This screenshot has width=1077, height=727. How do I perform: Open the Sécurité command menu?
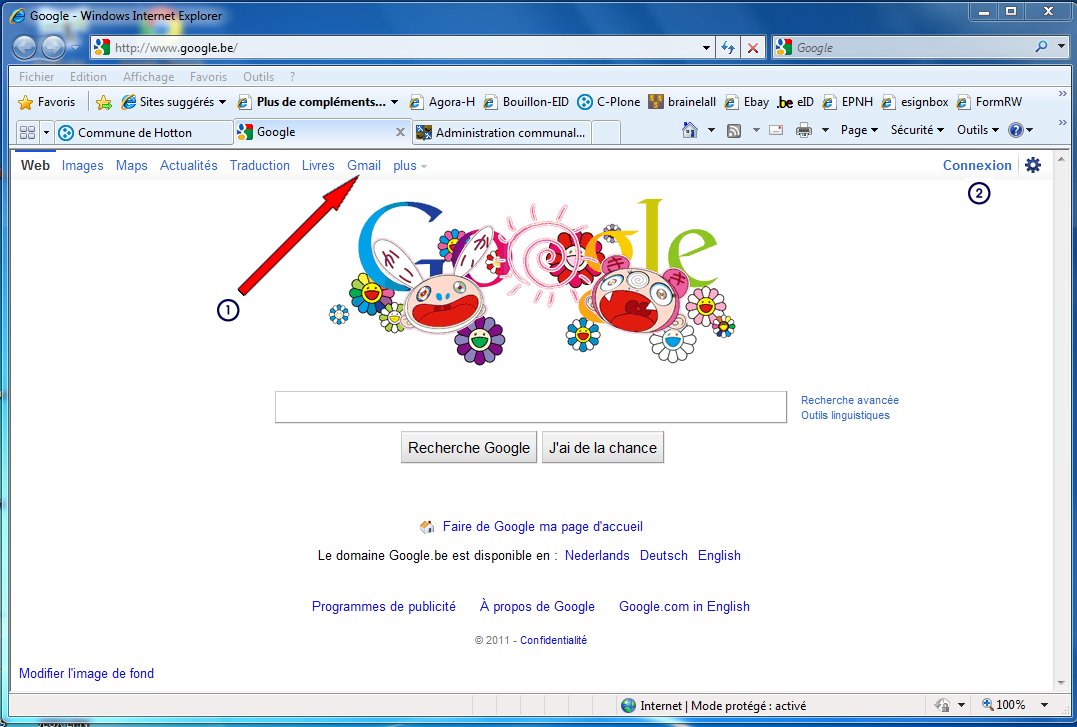click(x=917, y=130)
